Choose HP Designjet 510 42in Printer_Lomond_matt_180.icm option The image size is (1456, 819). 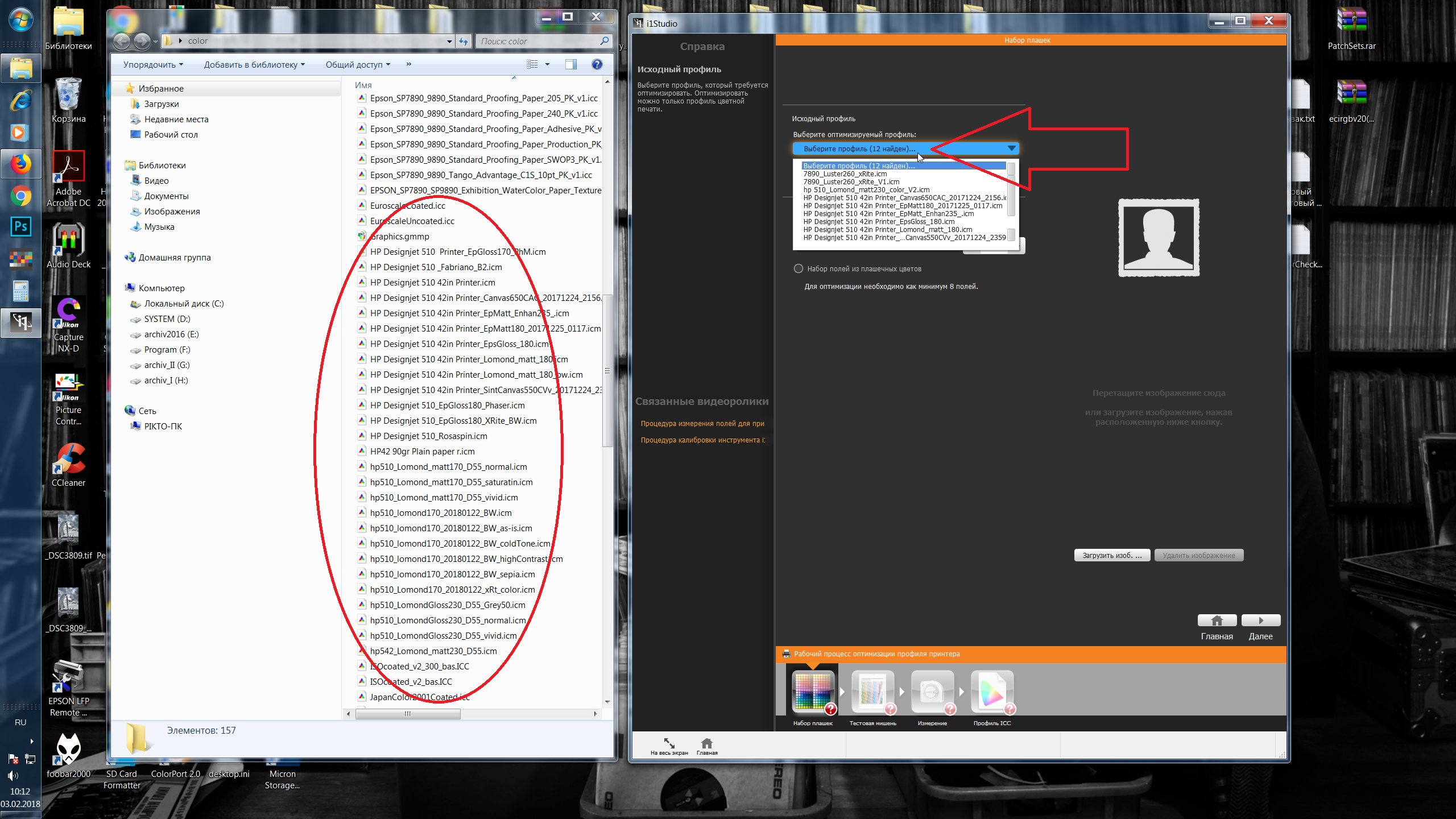[888, 230]
